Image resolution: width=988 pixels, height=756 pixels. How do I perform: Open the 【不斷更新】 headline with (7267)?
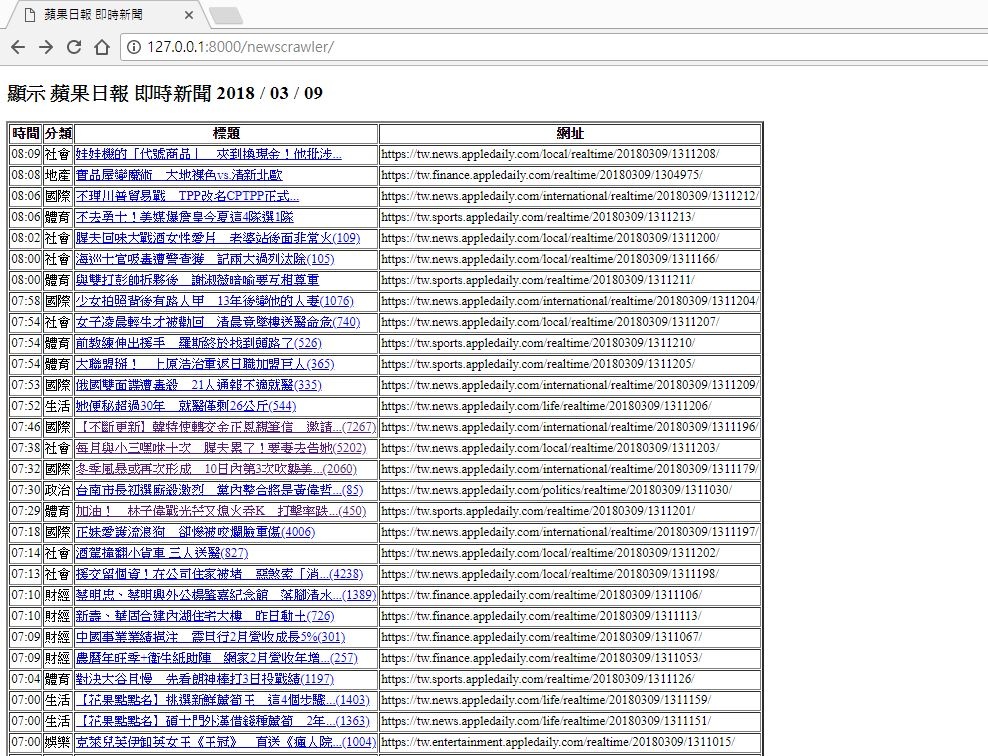click(226, 427)
